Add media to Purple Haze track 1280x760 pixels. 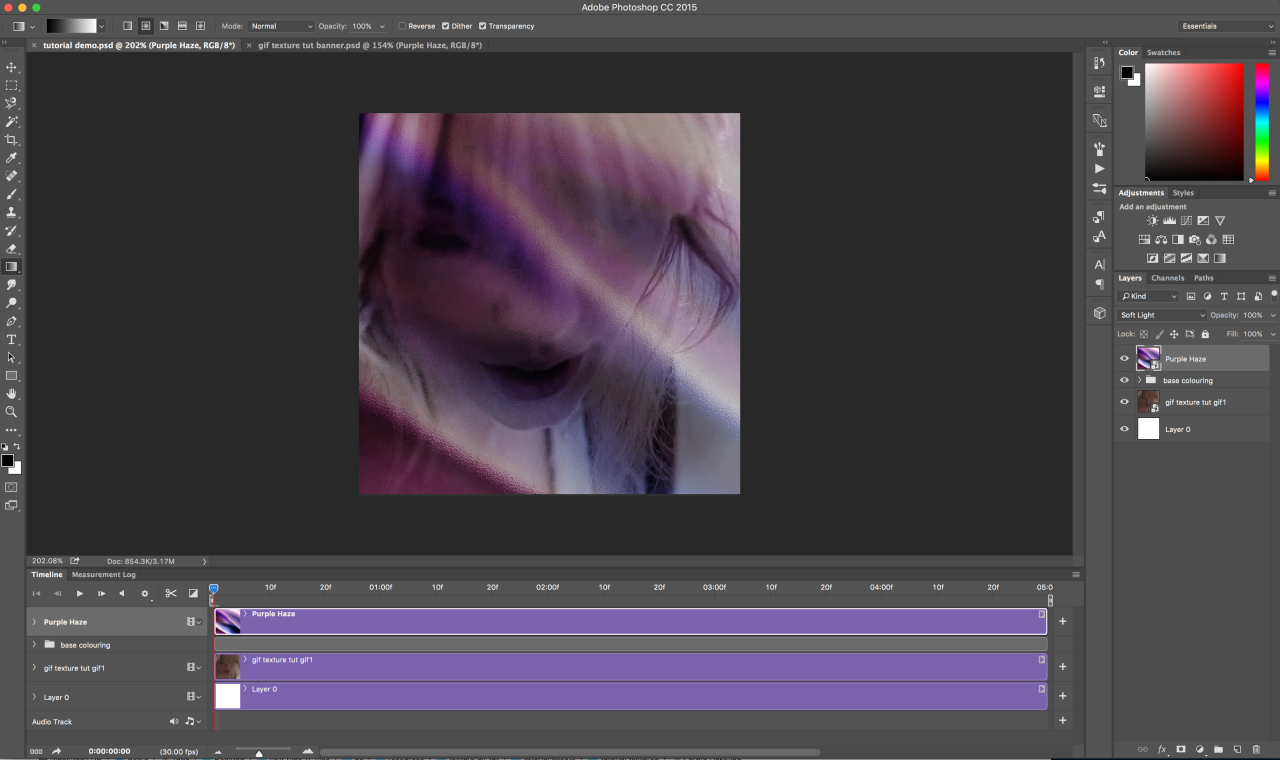click(1062, 621)
